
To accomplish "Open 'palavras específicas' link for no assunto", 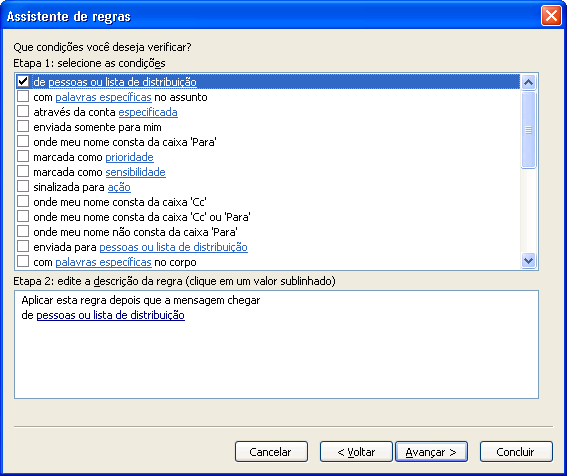I will [103, 97].
